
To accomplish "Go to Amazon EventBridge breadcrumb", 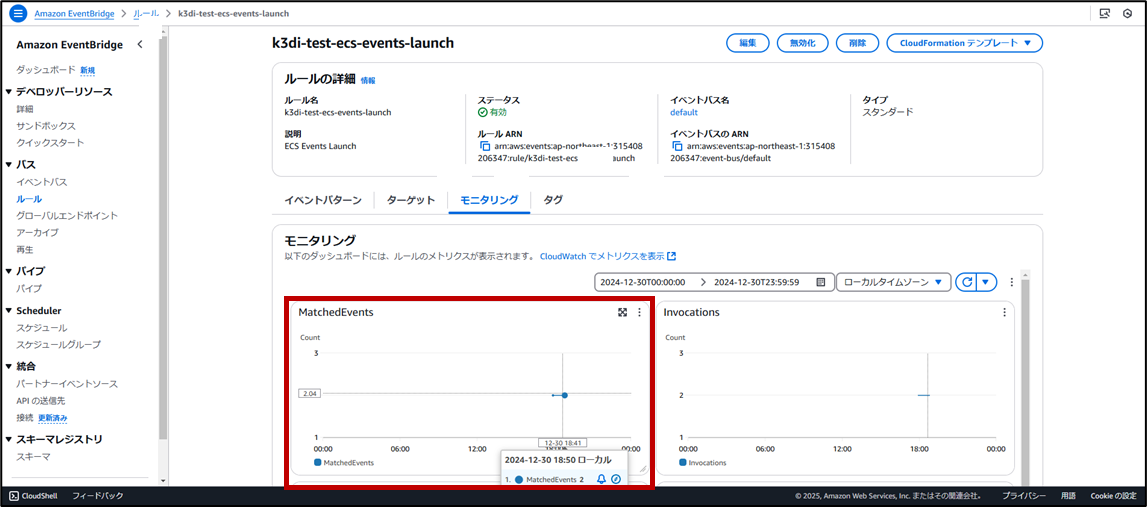I will (74, 13).
